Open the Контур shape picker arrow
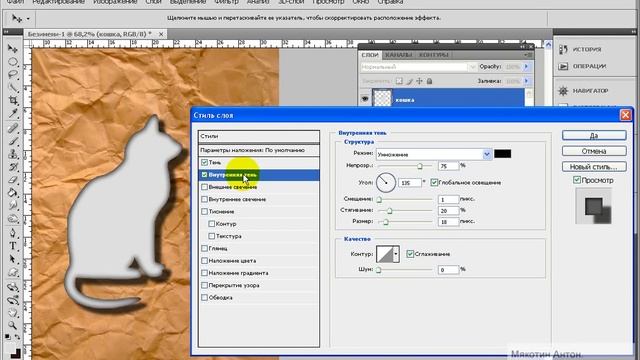This screenshot has height=360, width=640. pyautogui.click(x=396, y=254)
